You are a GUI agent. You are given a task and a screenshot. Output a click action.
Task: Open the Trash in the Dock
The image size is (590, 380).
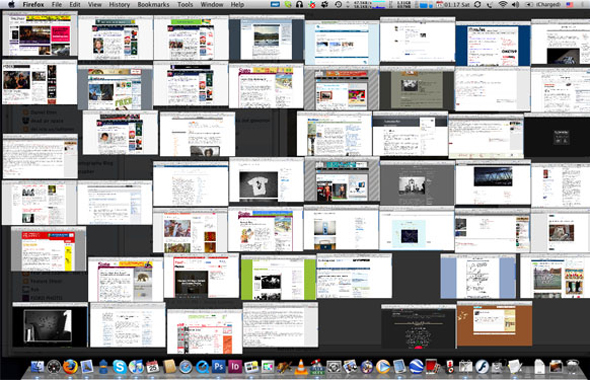(572, 366)
